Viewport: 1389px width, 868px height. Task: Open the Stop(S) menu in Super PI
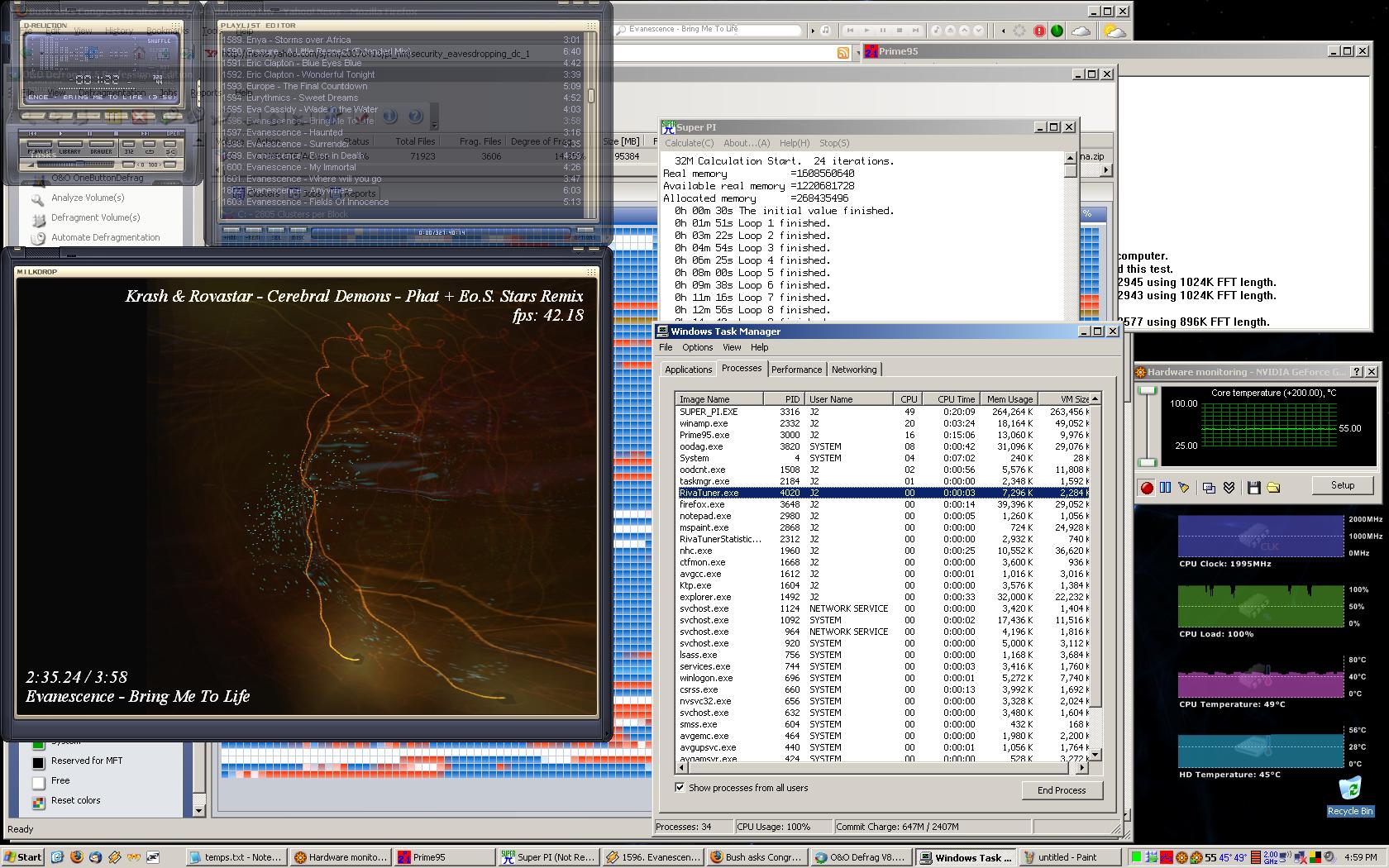pyautogui.click(x=833, y=143)
